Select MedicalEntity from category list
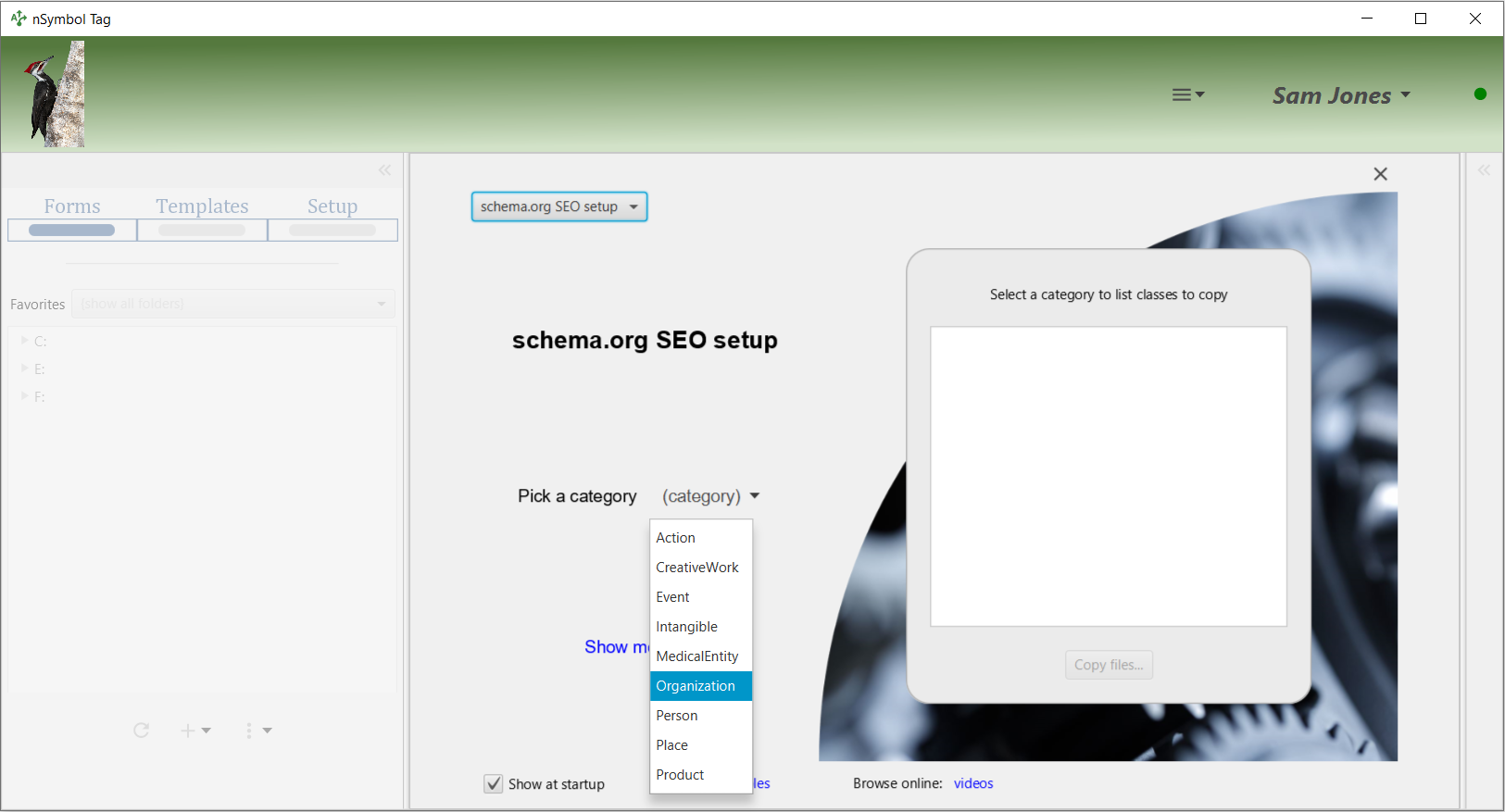 (701, 656)
